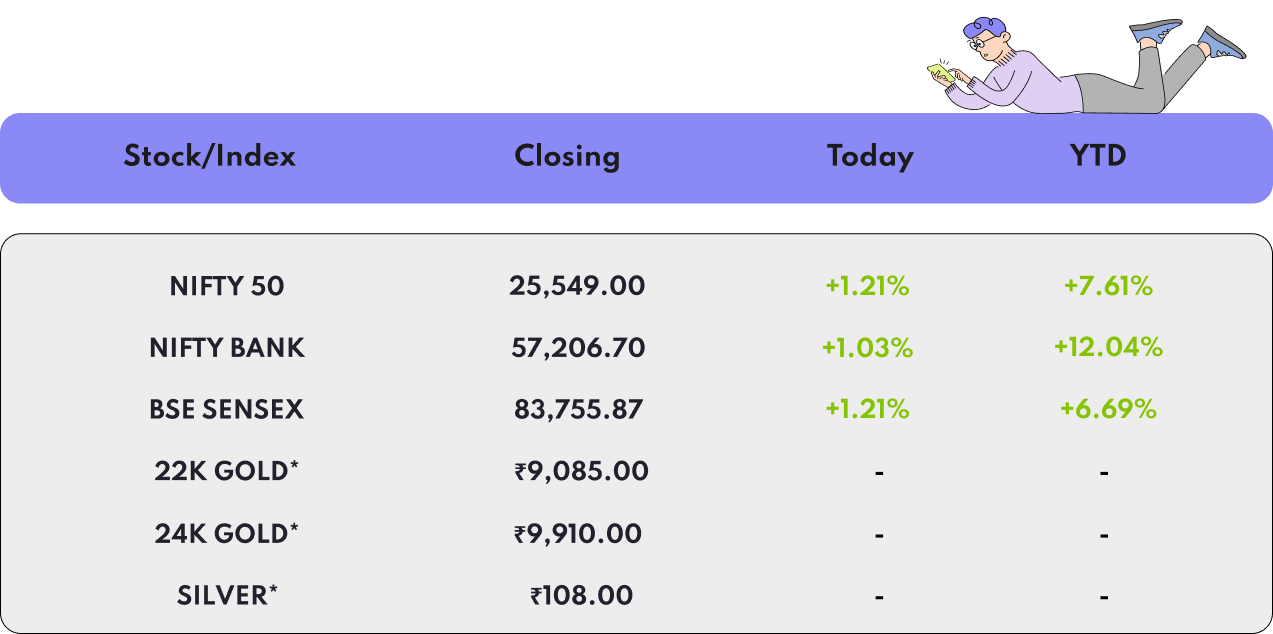Click NIFTY BANK today change +1.03%

pos(867,348)
